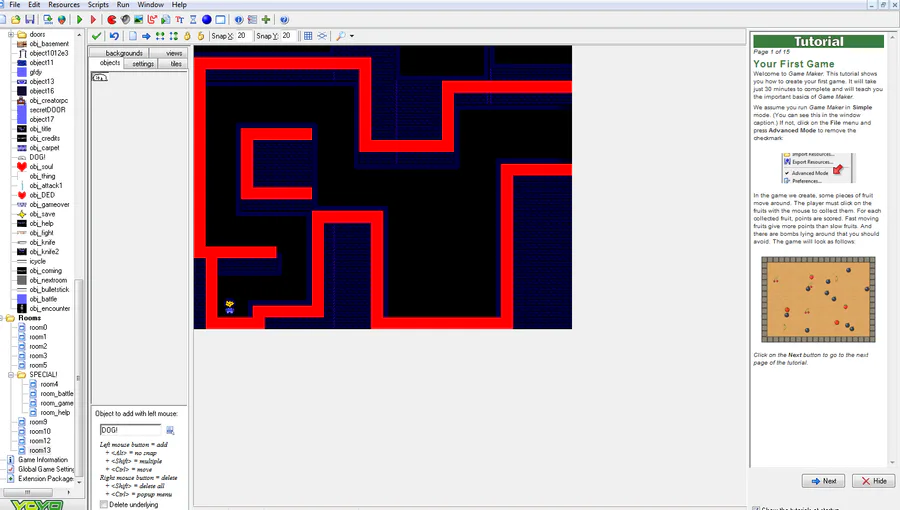Switch to the settings tab
900x510 pixels.
tap(143, 64)
